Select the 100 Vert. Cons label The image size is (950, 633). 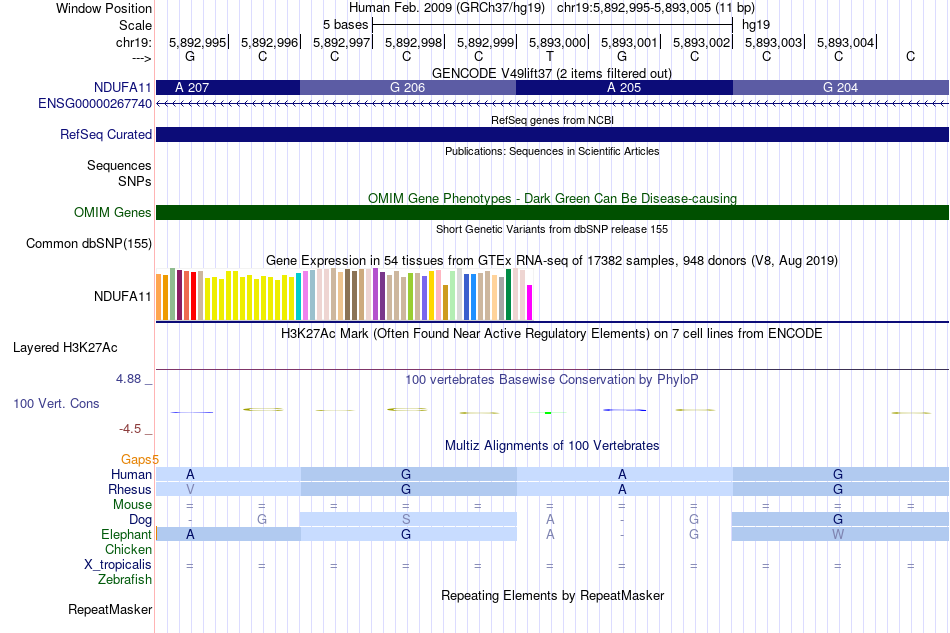(x=56, y=403)
